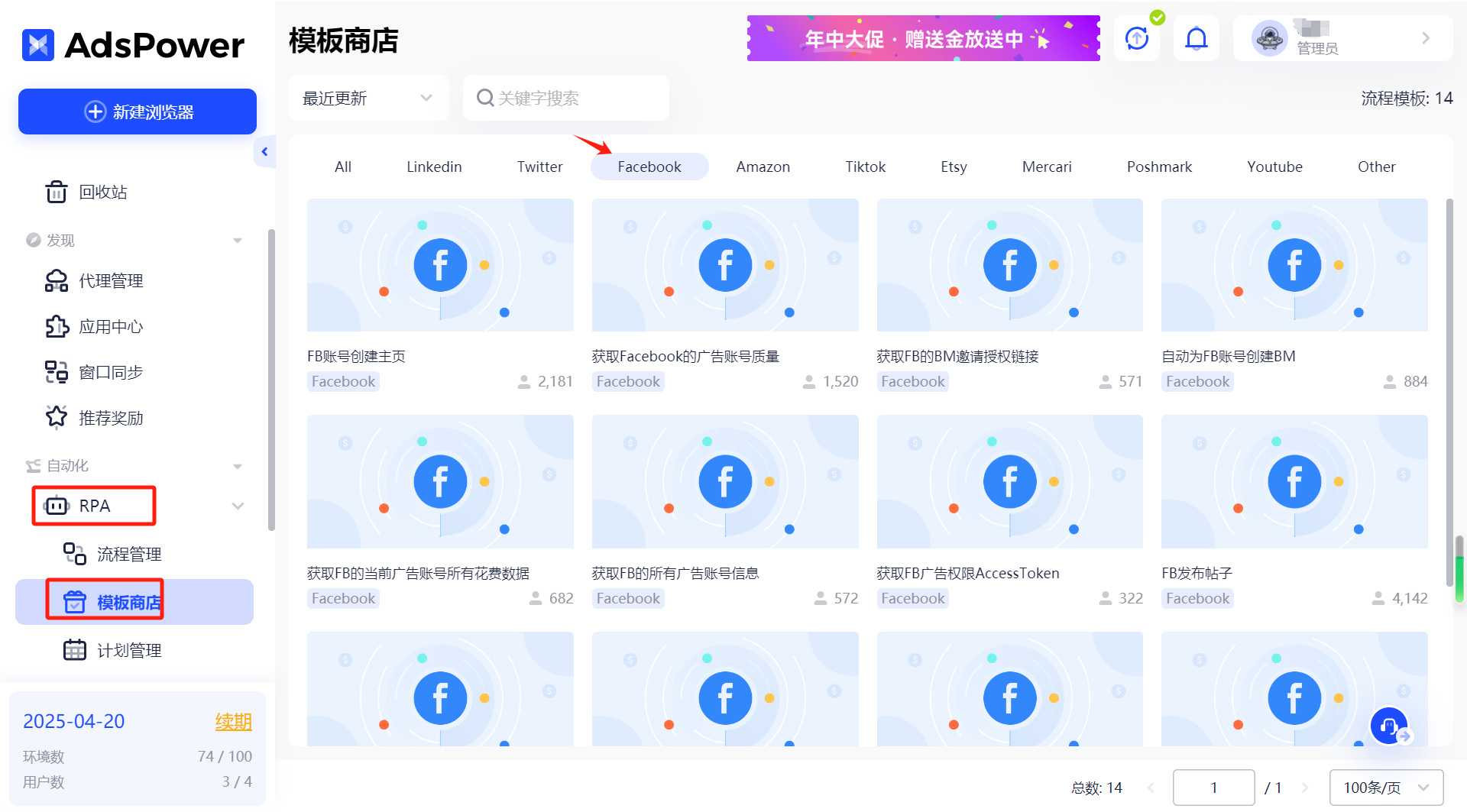Screen dimensions: 1467x812
Task: Open the 回收站 recycle bin
Action: point(86,192)
